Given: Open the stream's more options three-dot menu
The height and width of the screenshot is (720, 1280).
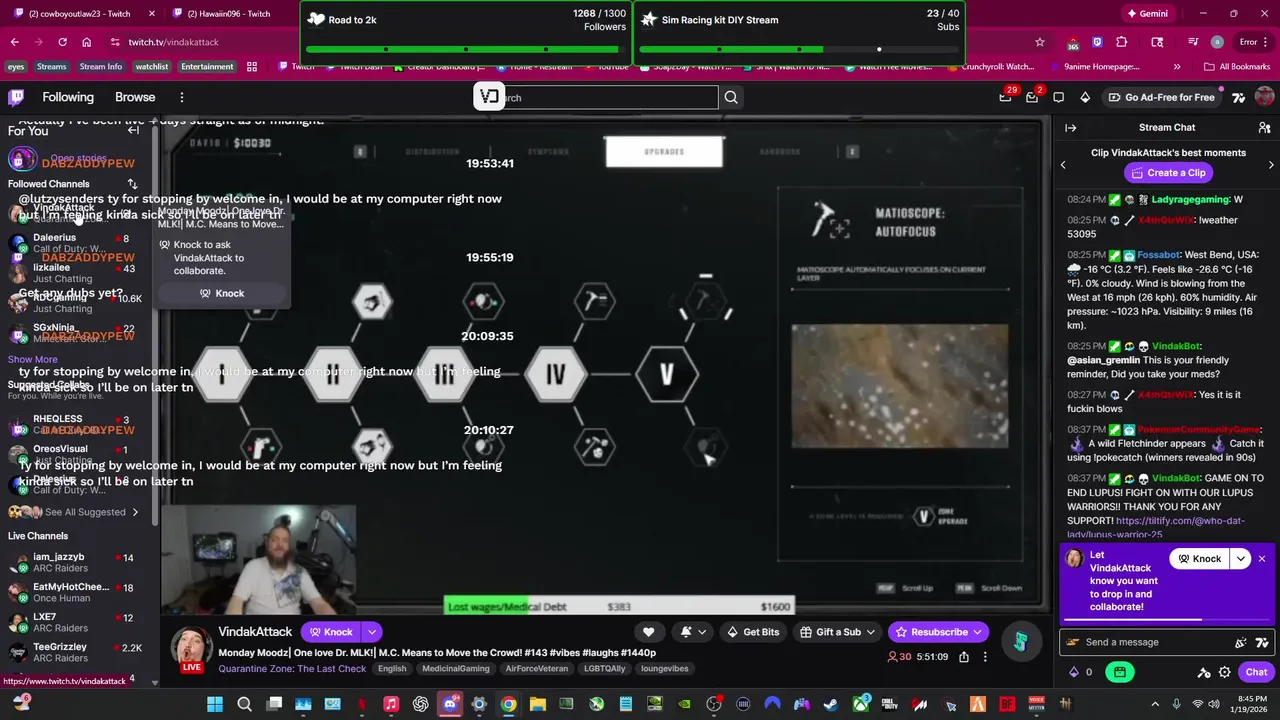Looking at the screenshot, I should pos(985,657).
